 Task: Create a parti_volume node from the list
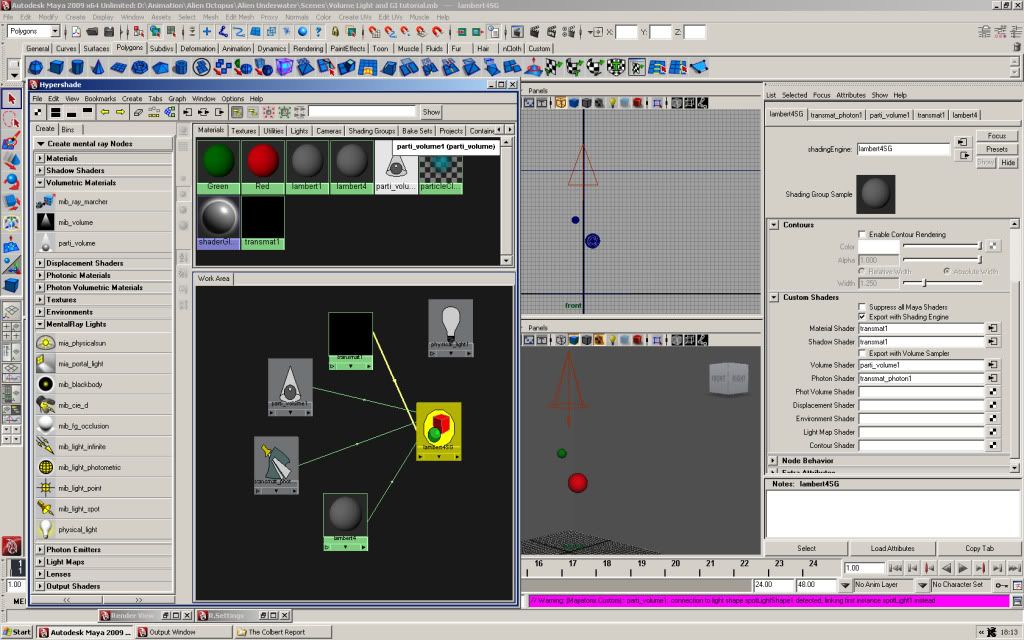point(46,243)
